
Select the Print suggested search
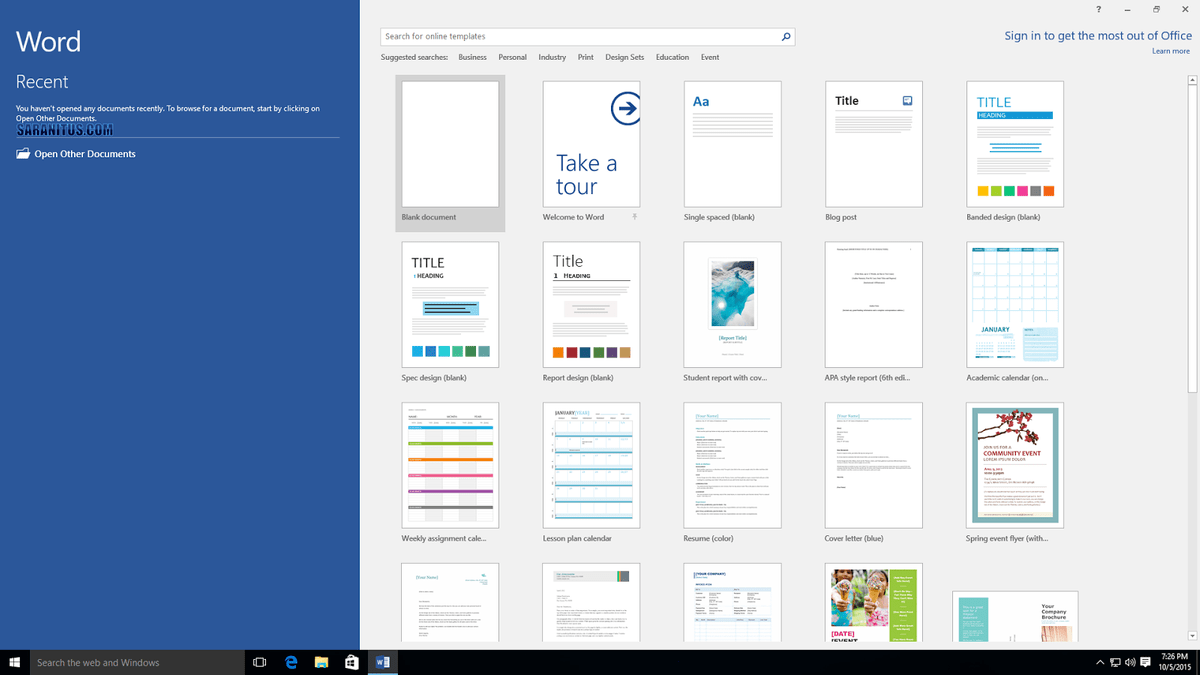tap(585, 58)
